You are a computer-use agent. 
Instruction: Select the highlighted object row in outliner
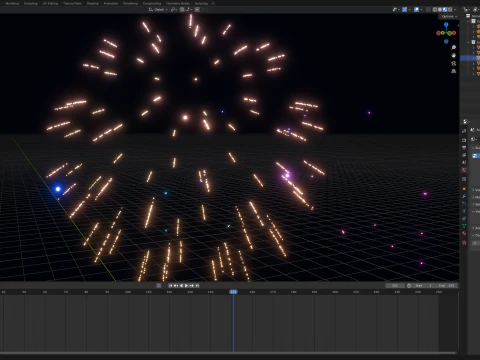pyautogui.click(x=470, y=58)
